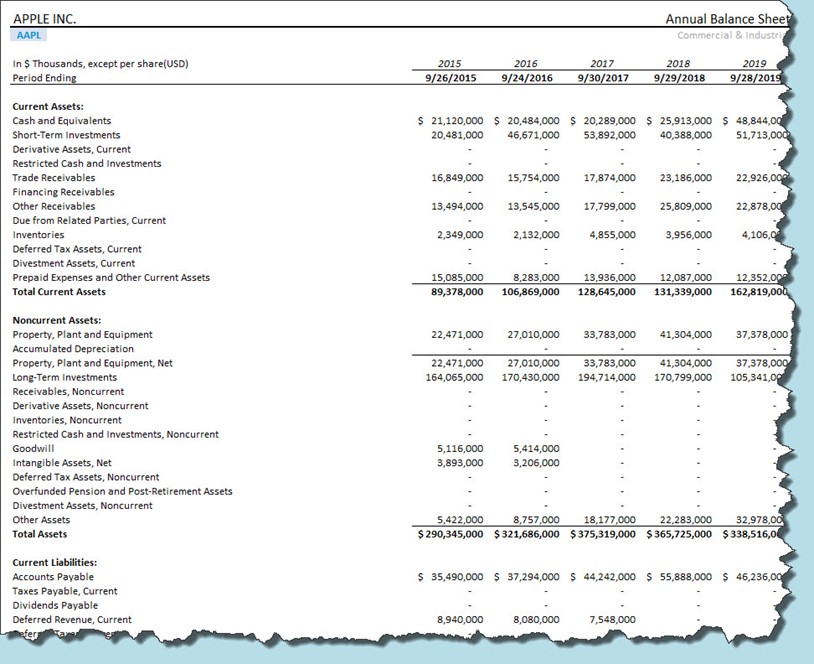814x664 pixels.
Task: Click the Taxes Payable, Current row label
Action: coord(65,591)
